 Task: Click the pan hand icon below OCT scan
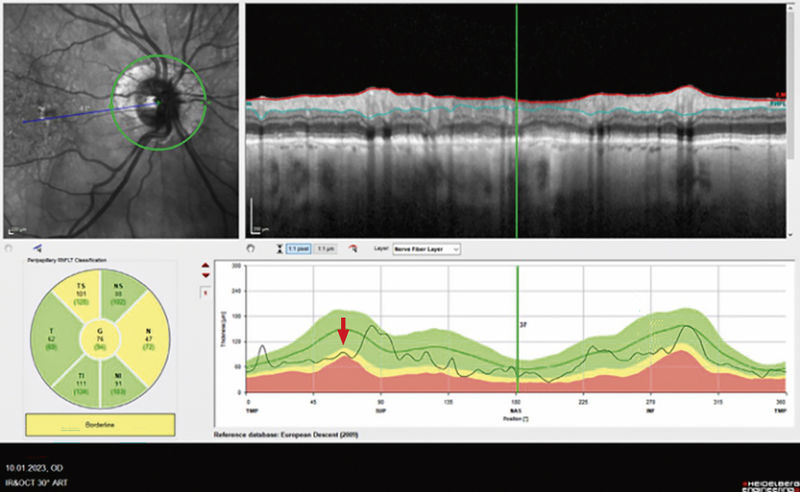252,247
